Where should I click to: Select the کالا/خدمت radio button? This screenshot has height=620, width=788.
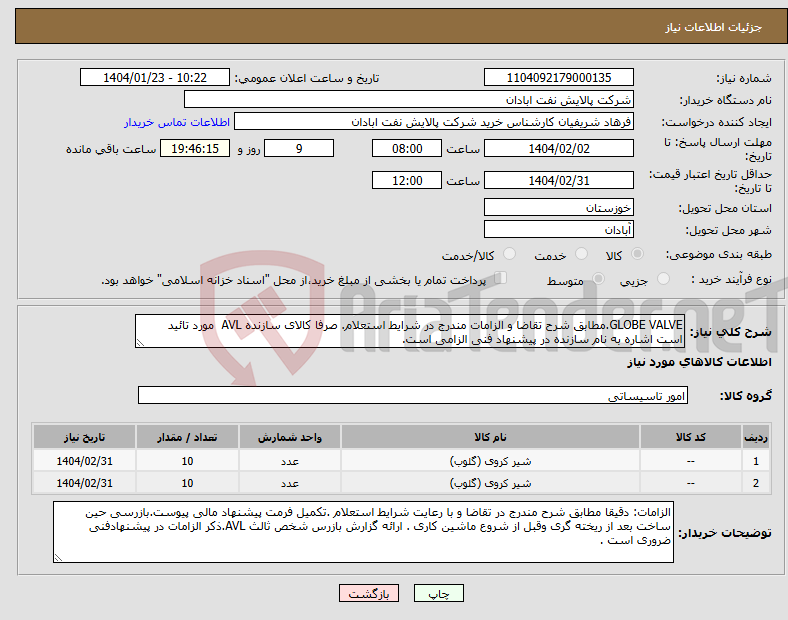tap(509, 254)
